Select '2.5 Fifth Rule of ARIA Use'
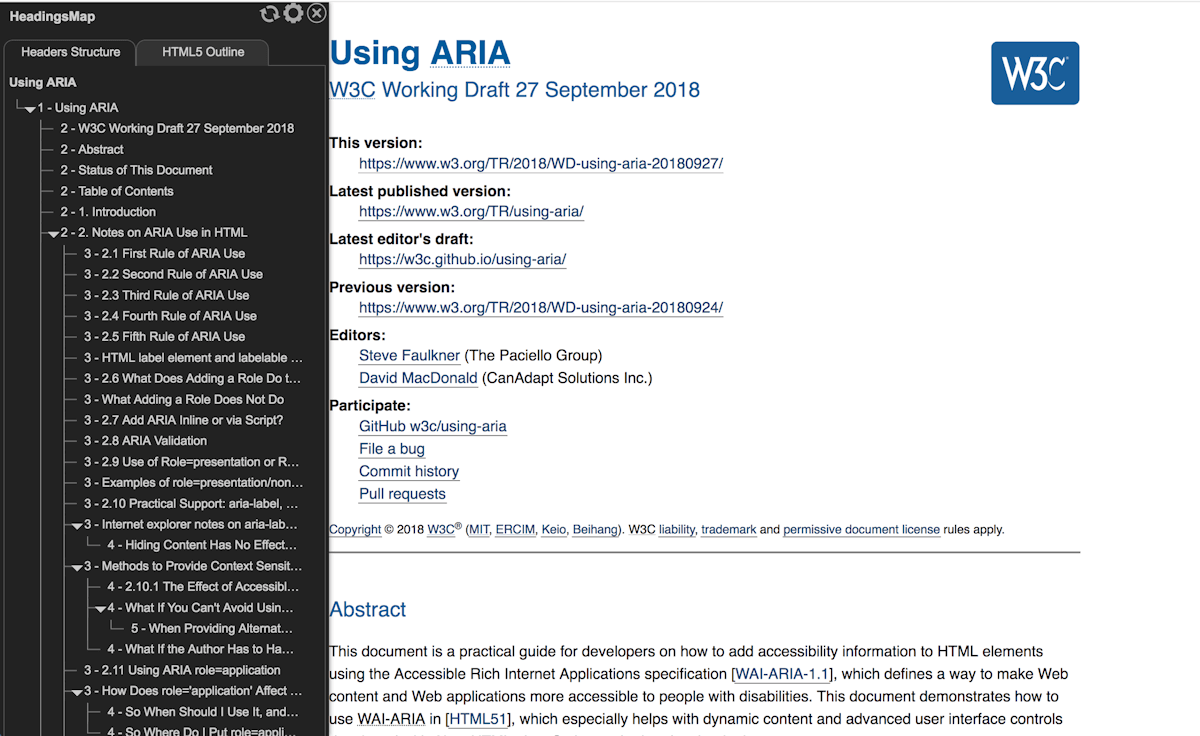 tap(164, 337)
